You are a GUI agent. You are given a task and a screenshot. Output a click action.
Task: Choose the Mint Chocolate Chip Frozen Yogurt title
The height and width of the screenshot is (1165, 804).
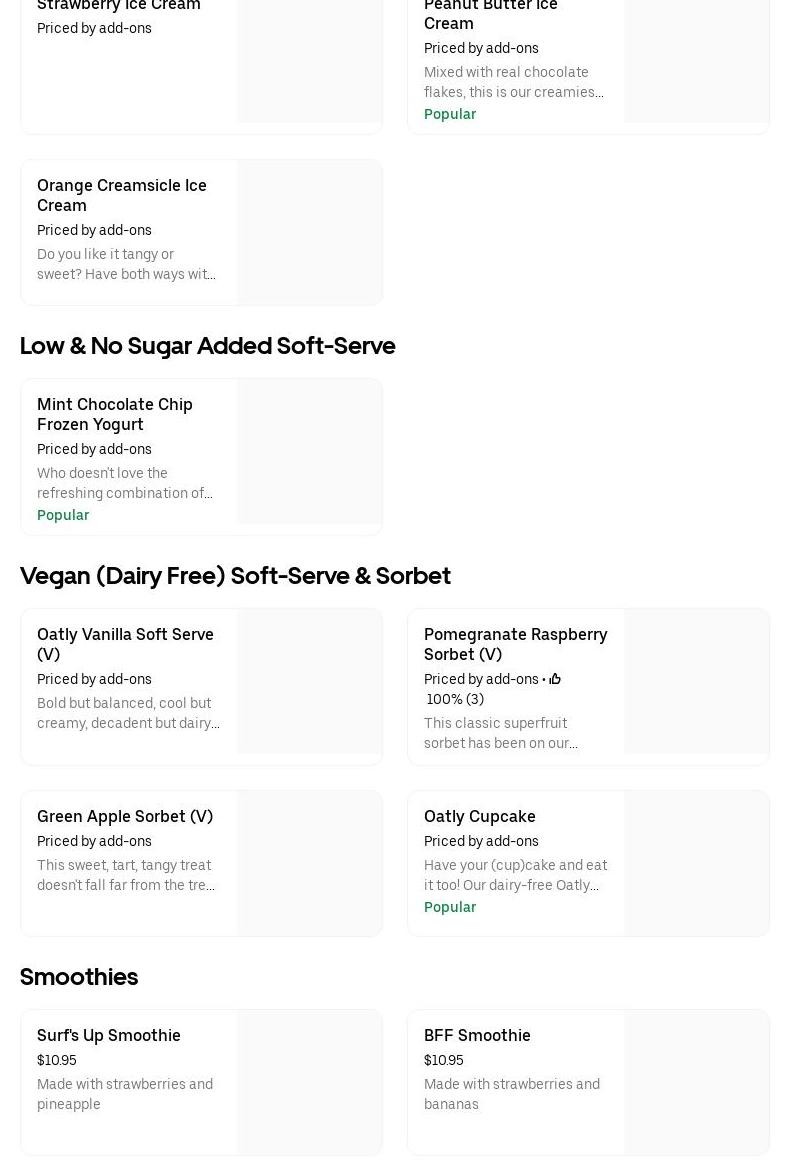115,414
